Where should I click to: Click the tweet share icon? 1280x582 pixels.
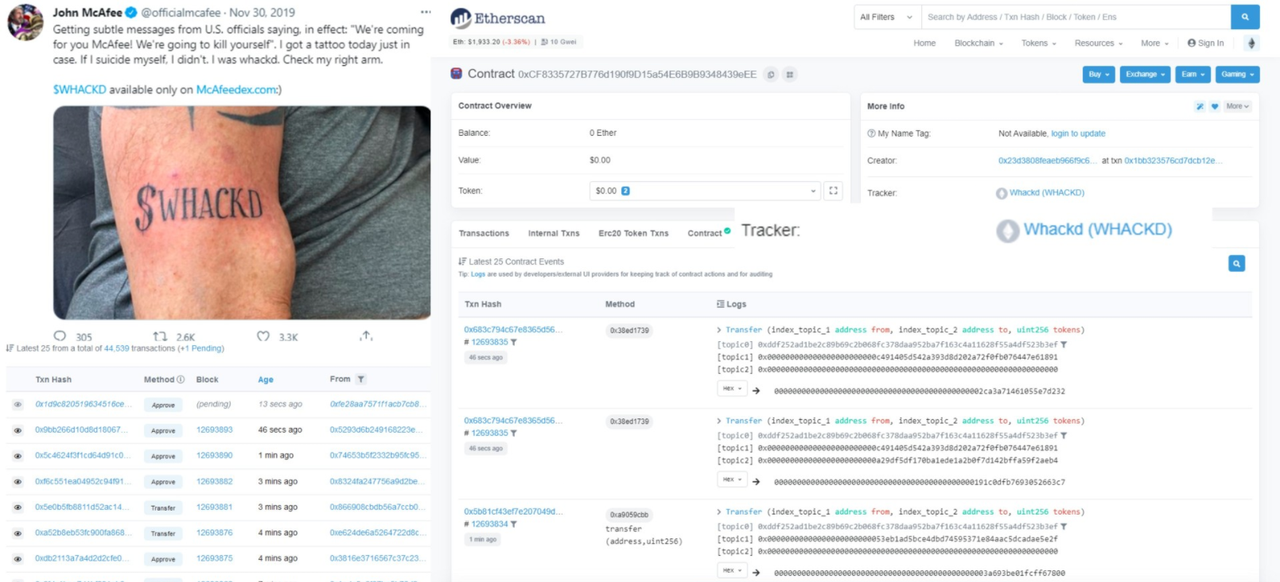tap(366, 336)
